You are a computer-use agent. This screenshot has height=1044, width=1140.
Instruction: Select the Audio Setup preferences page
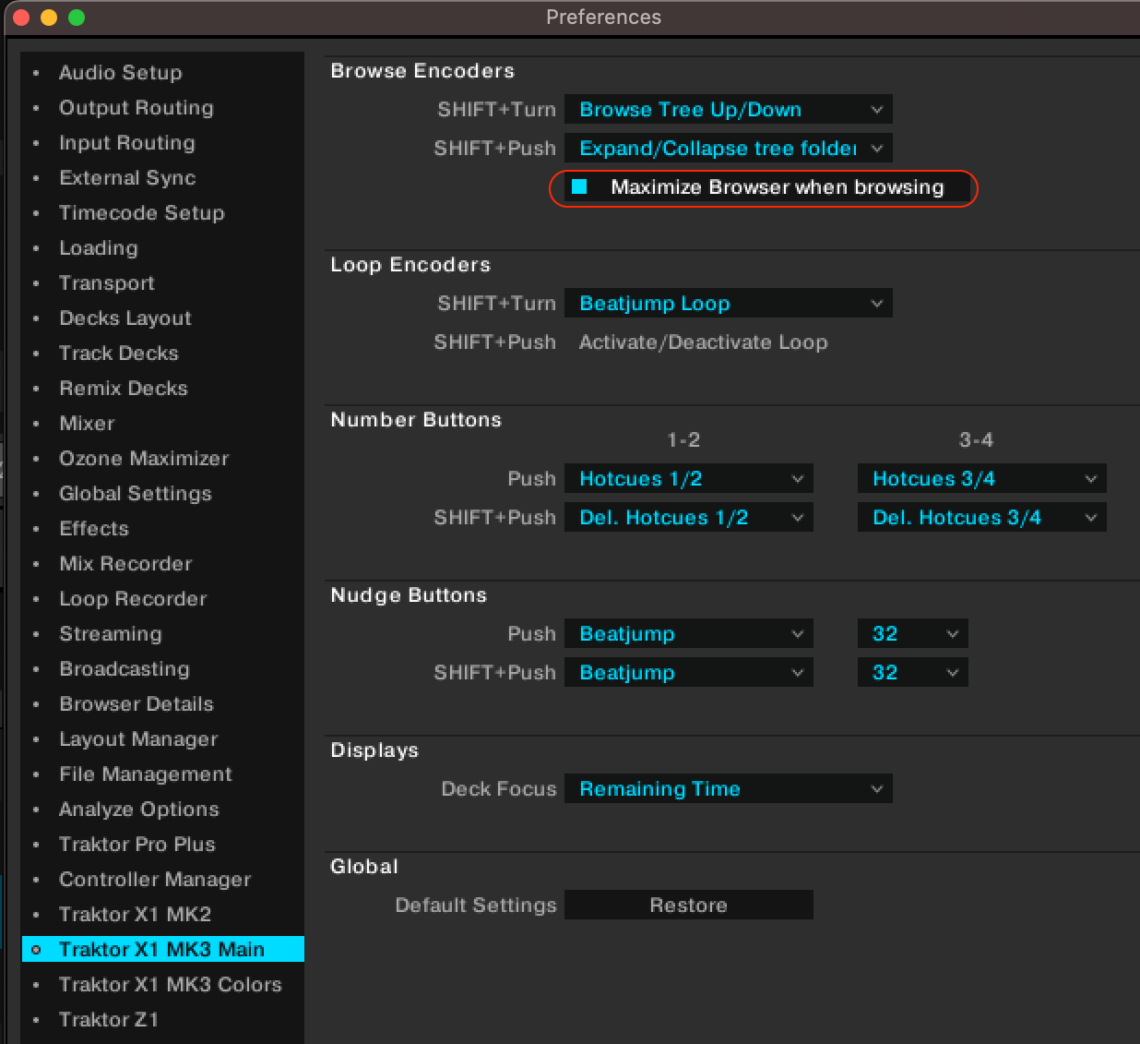click(120, 72)
